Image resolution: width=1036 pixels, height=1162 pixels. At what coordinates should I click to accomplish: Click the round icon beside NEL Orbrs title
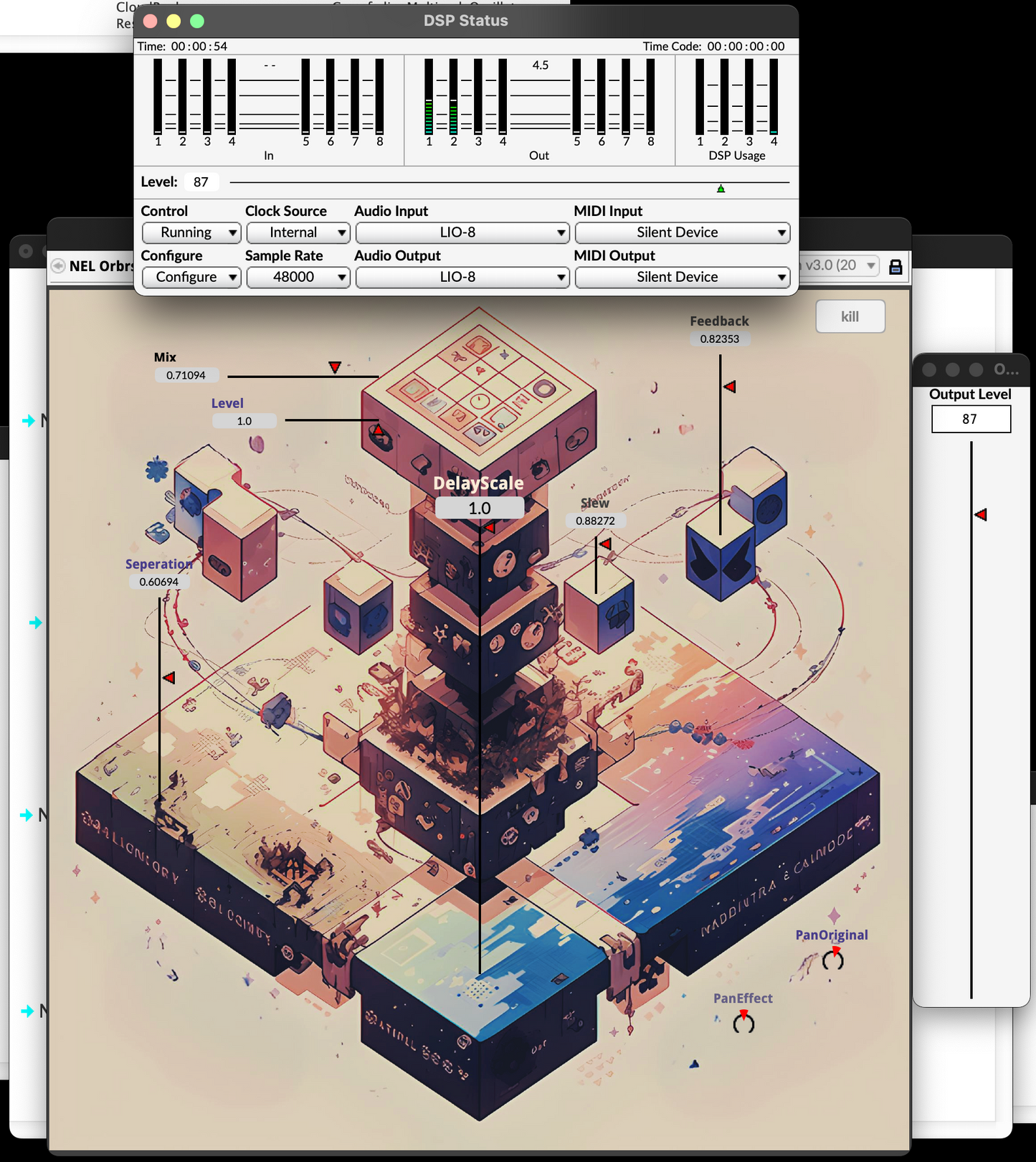pos(58,266)
